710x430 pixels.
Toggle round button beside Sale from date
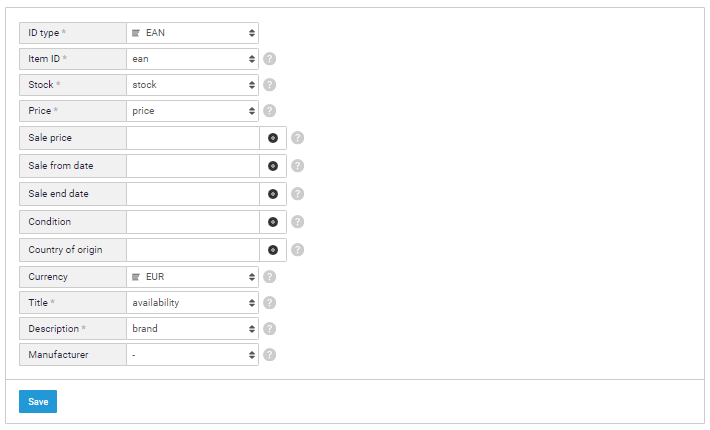(272, 166)
